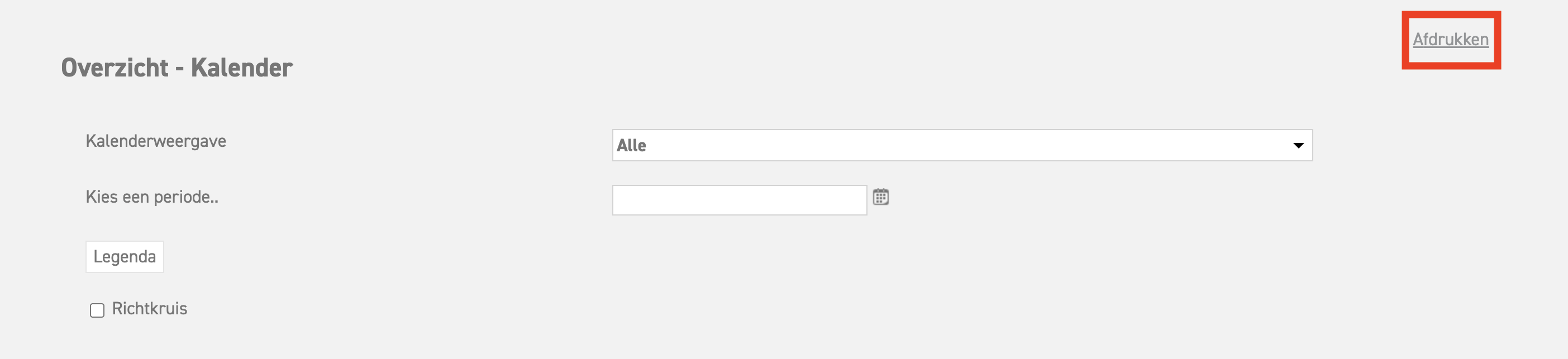Open the Legenda button
The height and width of the screenshot is (359, 1568).
pyautogui.click(x=124, y=257)
